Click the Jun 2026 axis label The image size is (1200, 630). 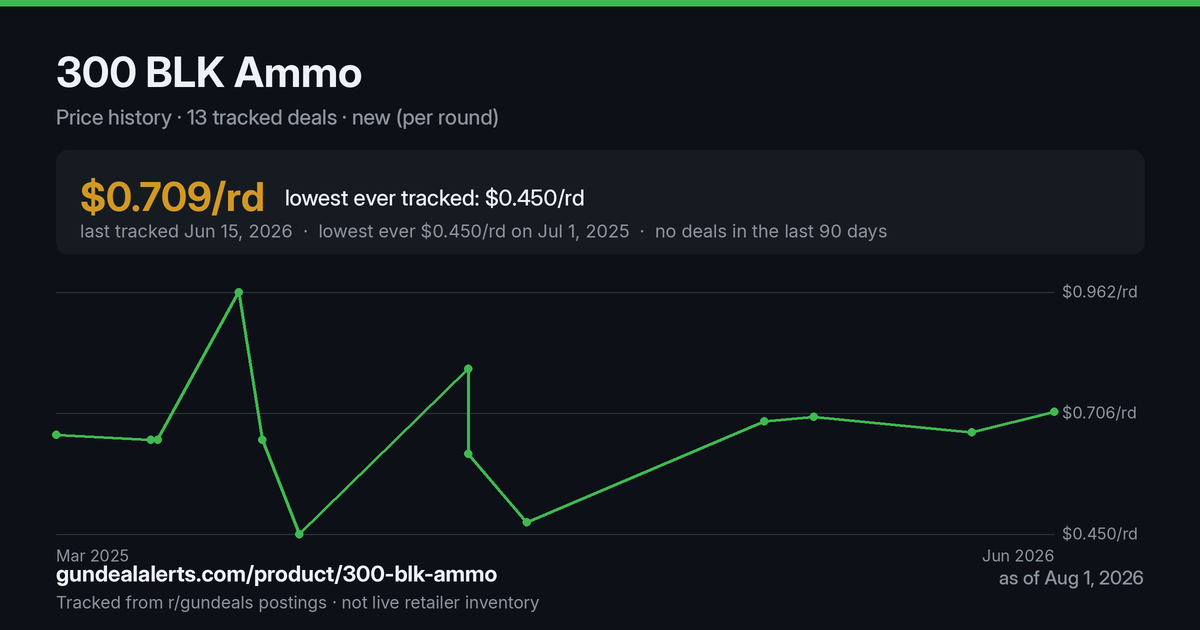point(1019,555)
